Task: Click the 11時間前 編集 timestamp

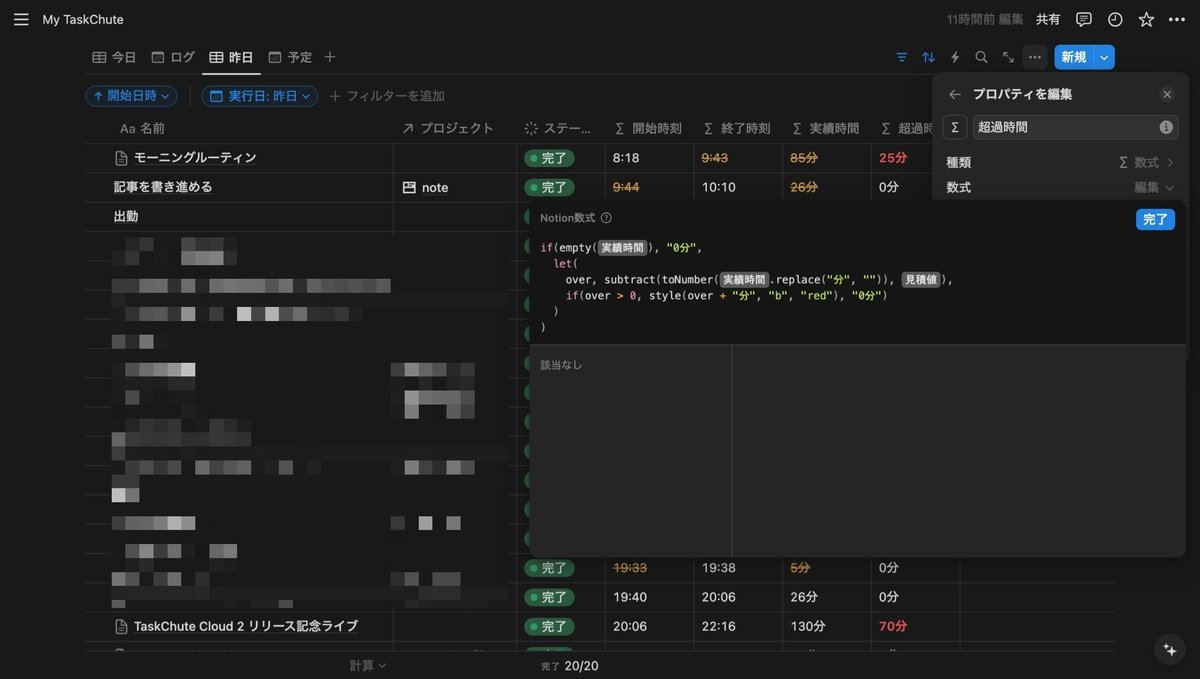Action: pyautogui.click(x=985, y=19)
